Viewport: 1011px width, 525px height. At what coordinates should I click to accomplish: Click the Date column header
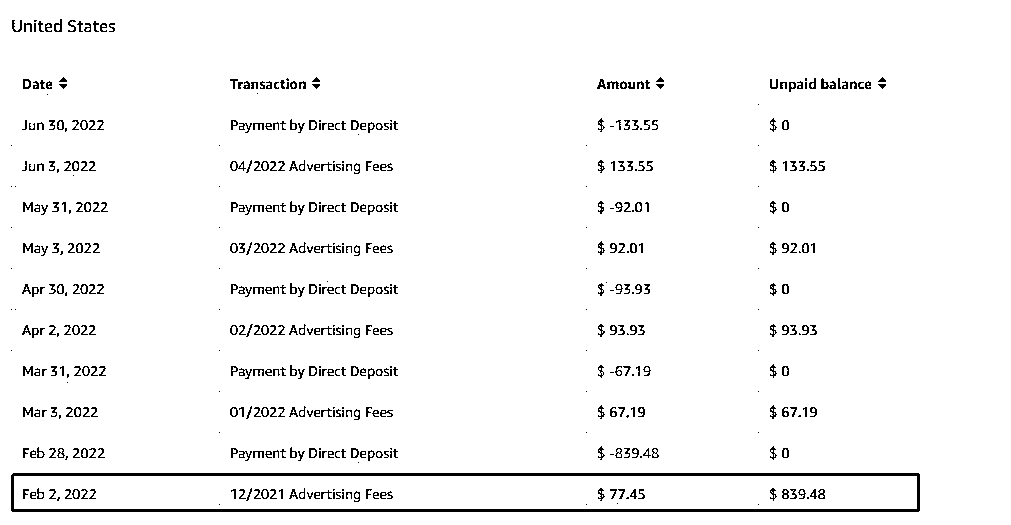pyautogui.click(x=37, y=84)
